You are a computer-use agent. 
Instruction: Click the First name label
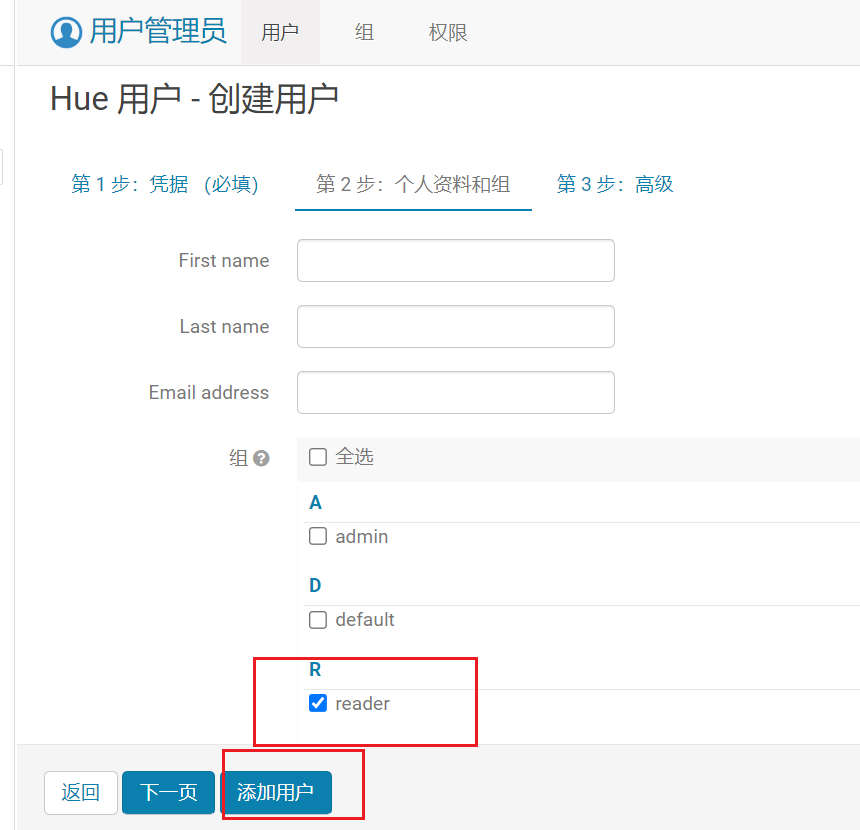coord(224,261)
